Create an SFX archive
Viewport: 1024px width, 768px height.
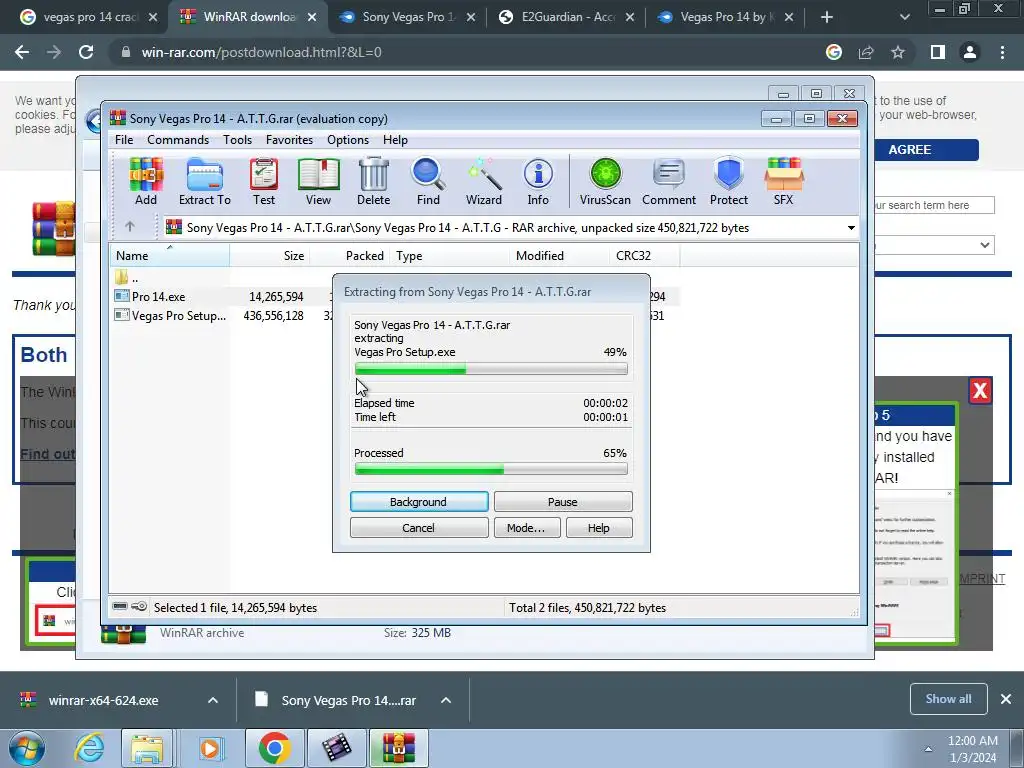pos(784,182)
